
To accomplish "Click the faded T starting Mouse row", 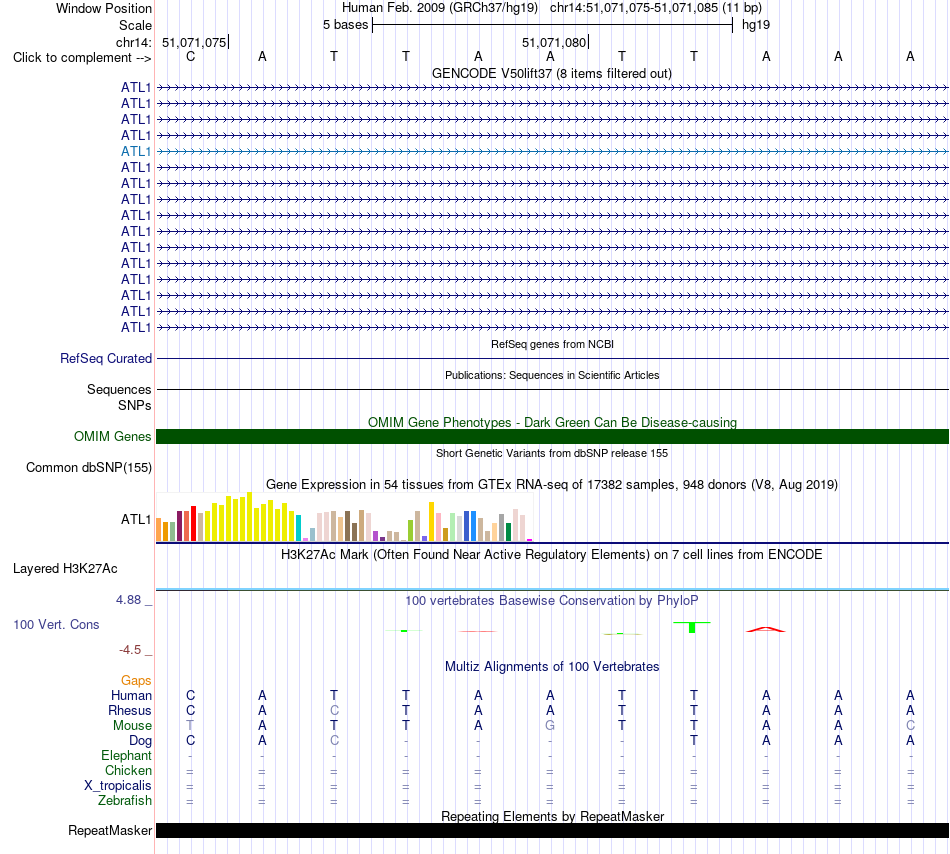I will pyautogui.click(x=190, y=726).
